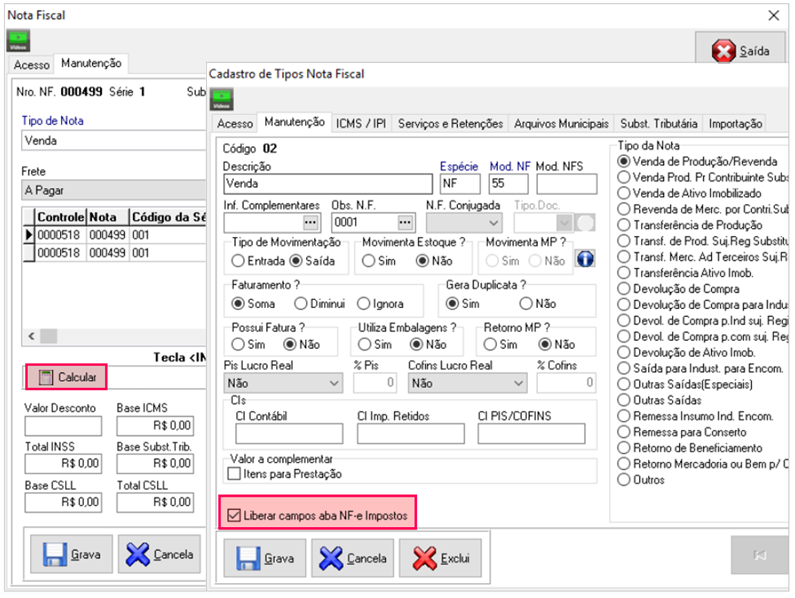Viewport: 795px width, 598px height.
Task: Switch to the ICMS / IPI tab
Action: coord(361,124)
